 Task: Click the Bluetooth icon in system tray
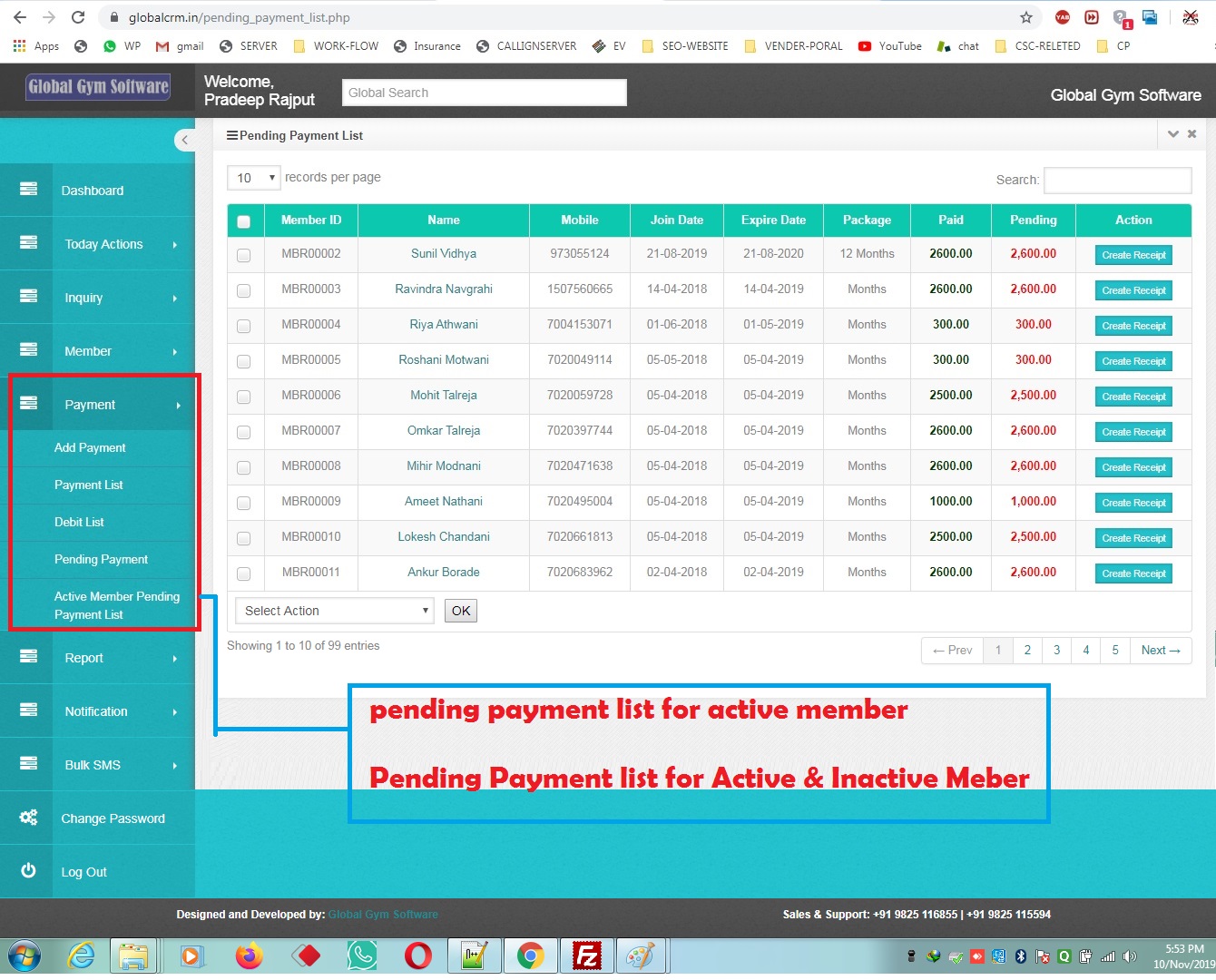click(1018, 955)
